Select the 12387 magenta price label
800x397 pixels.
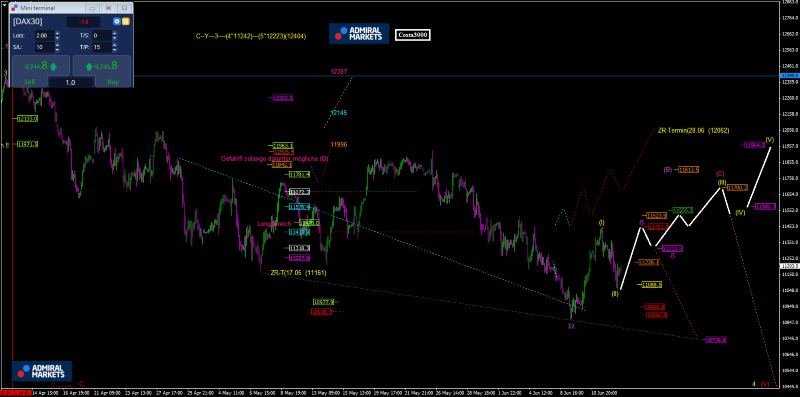point(339,72)
